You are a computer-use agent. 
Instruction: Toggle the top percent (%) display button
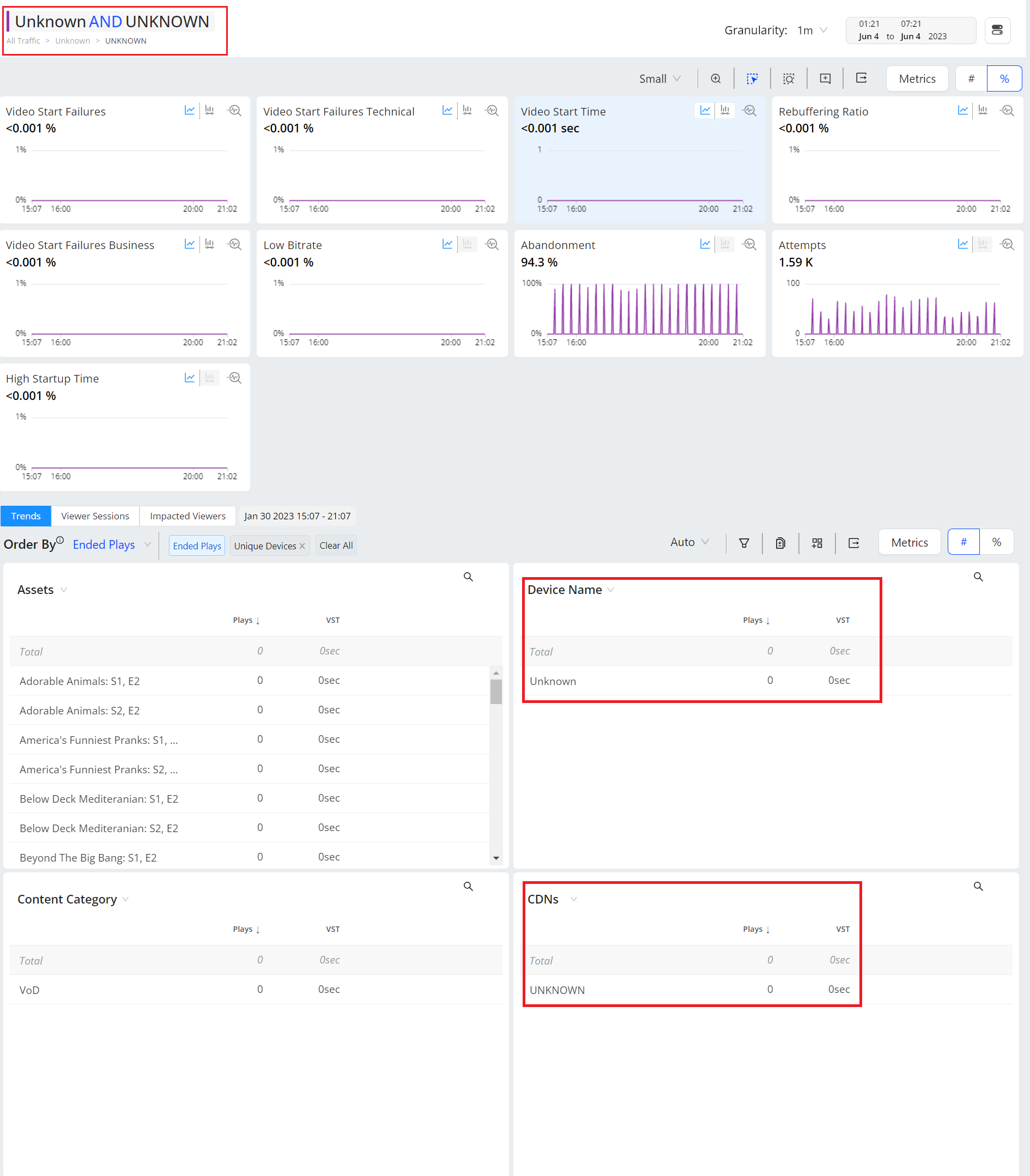click(x=1003, y=78)
